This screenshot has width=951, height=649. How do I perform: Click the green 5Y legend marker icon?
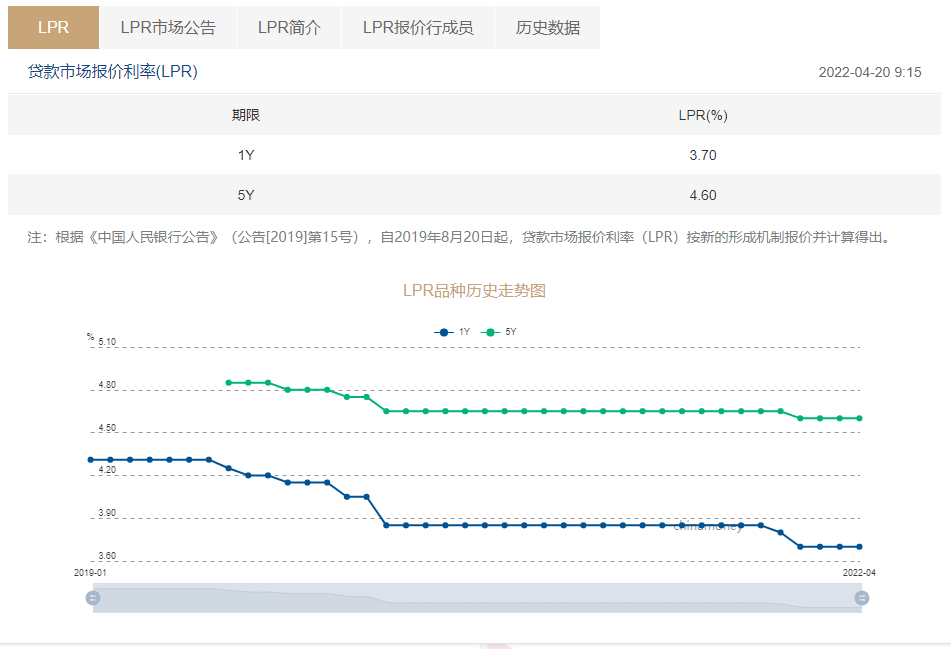[490, 332]
